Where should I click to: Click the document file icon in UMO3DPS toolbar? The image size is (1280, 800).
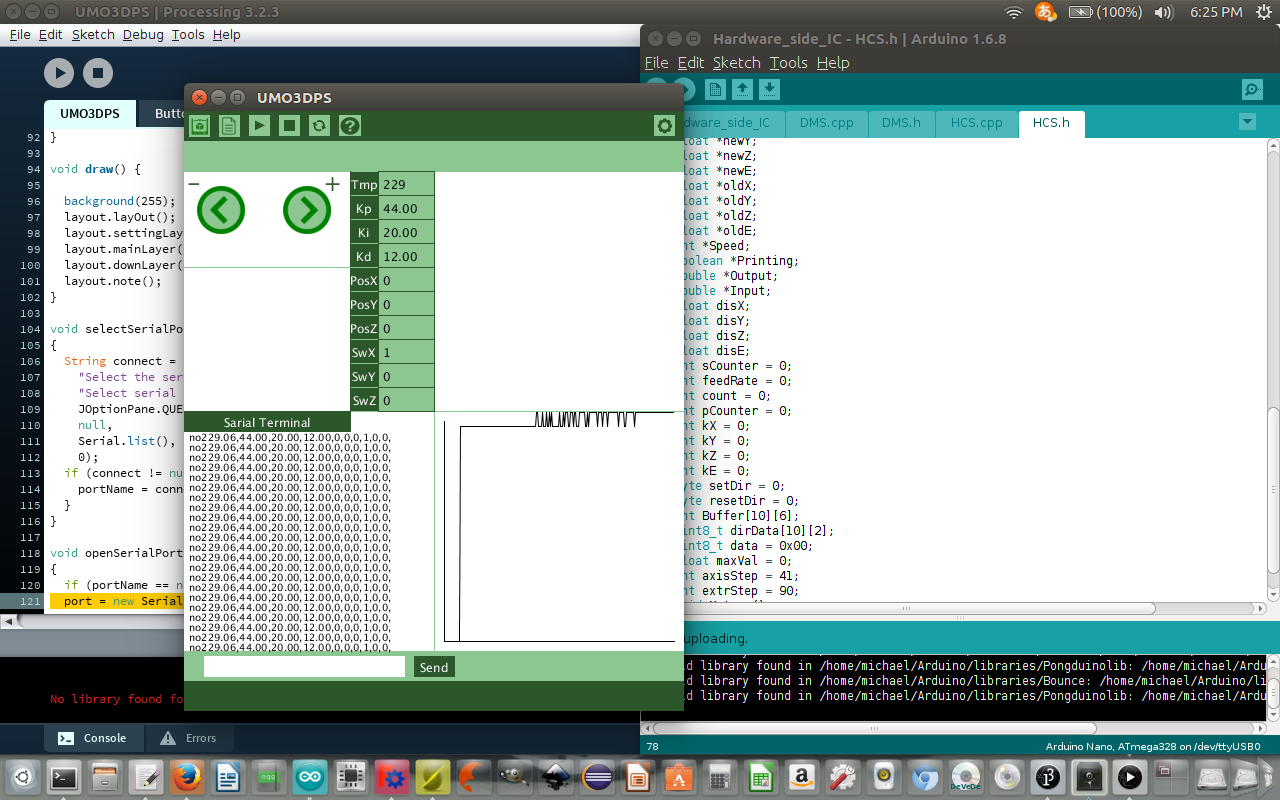tap(229, 126)
